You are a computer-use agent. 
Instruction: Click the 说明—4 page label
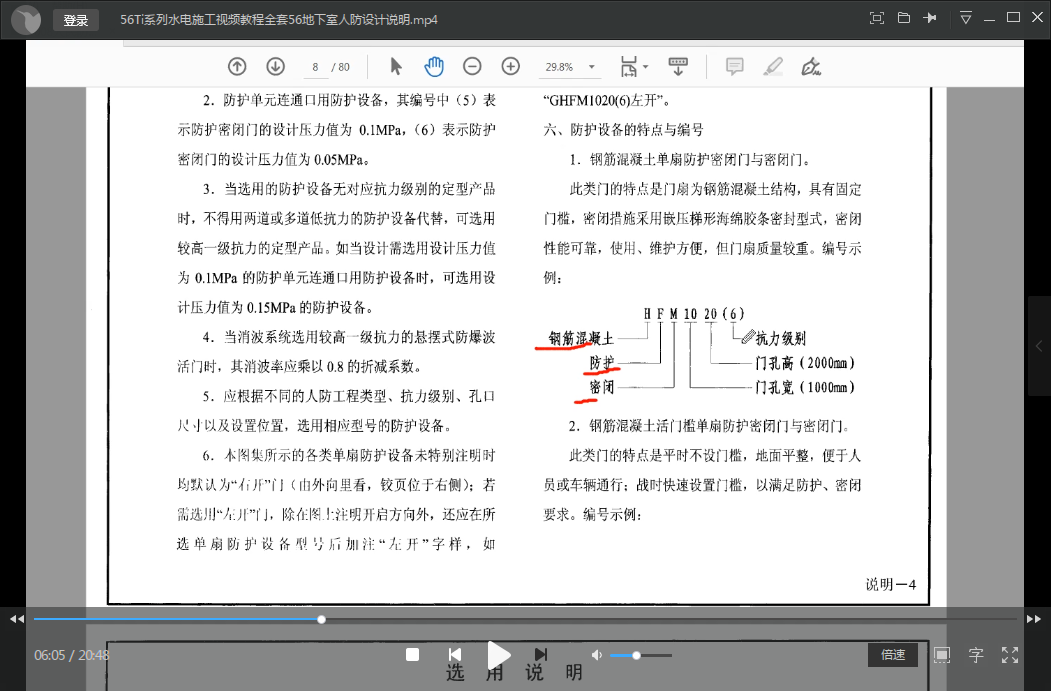(891, 584)
